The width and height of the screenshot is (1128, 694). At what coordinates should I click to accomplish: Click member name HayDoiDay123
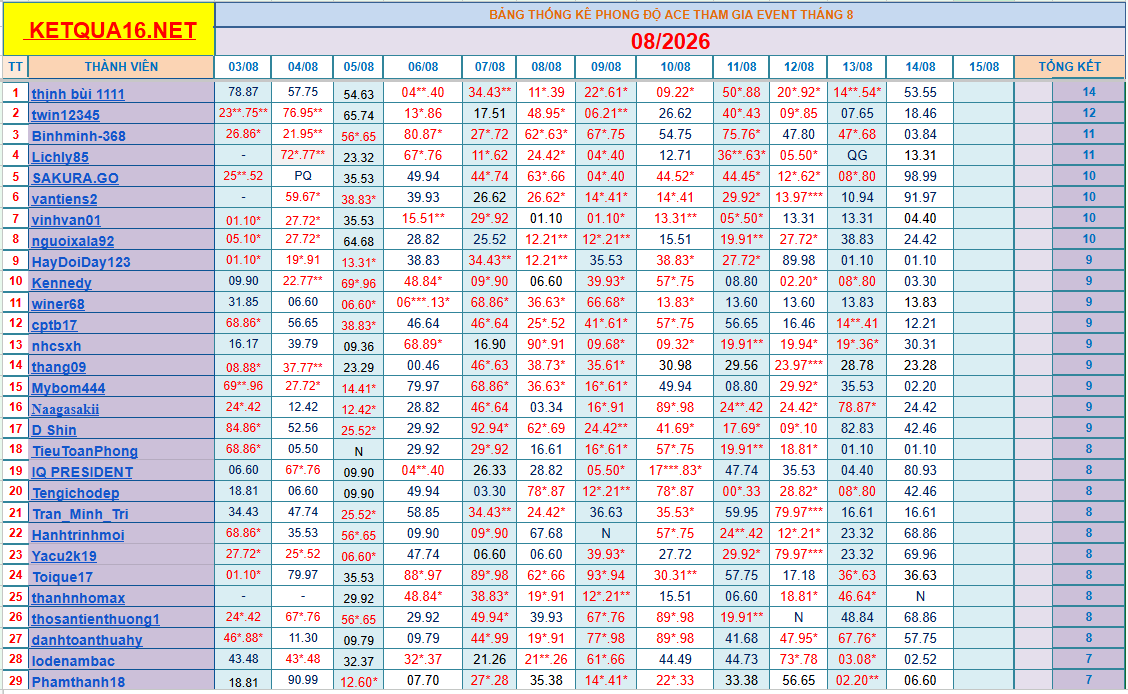click(x=81, y=262)
